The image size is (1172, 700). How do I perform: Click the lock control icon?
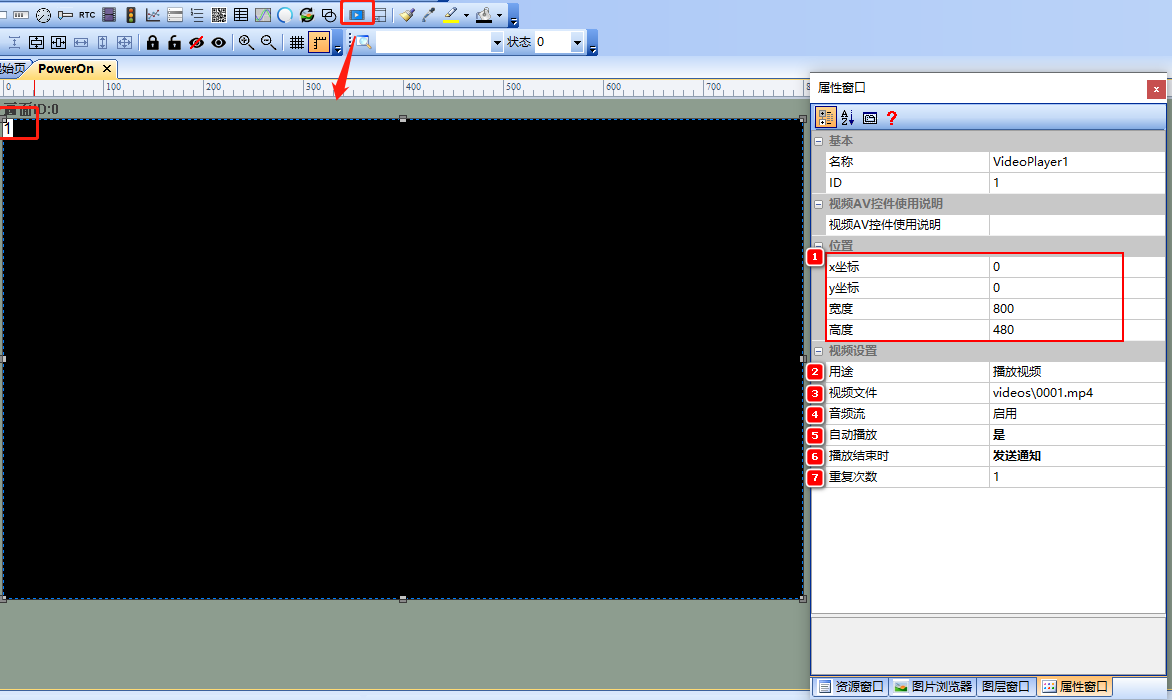coord(153,42)
